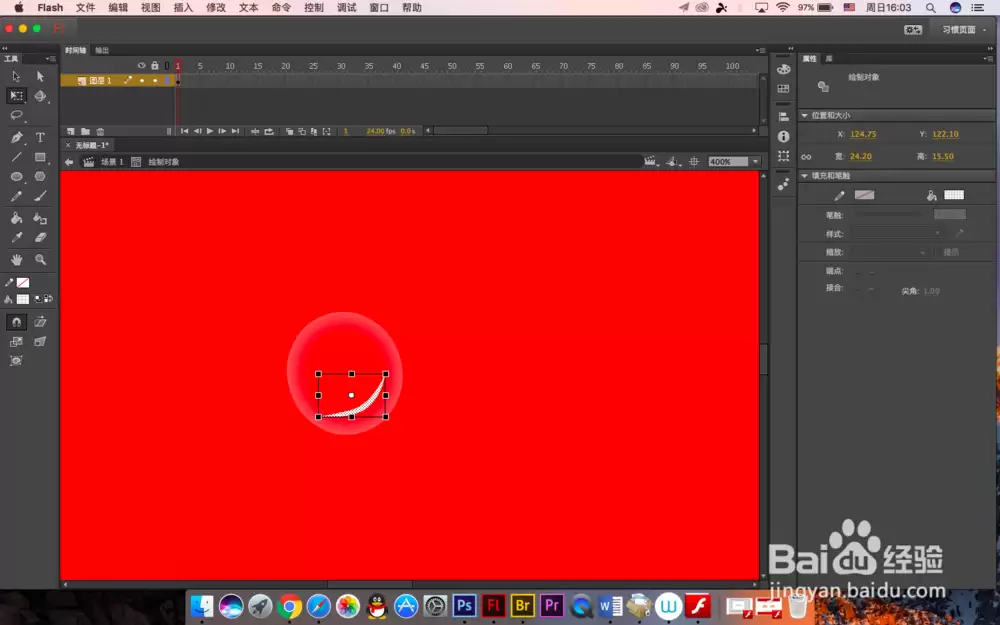Select the Text tool

click(x=40, y=137)
